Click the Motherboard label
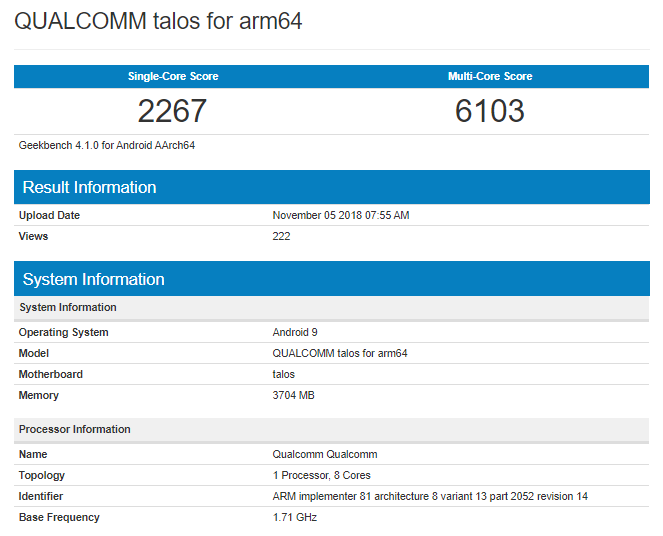Screen dimensions: 663x536 pyautogui.click(x=50, y=375)
